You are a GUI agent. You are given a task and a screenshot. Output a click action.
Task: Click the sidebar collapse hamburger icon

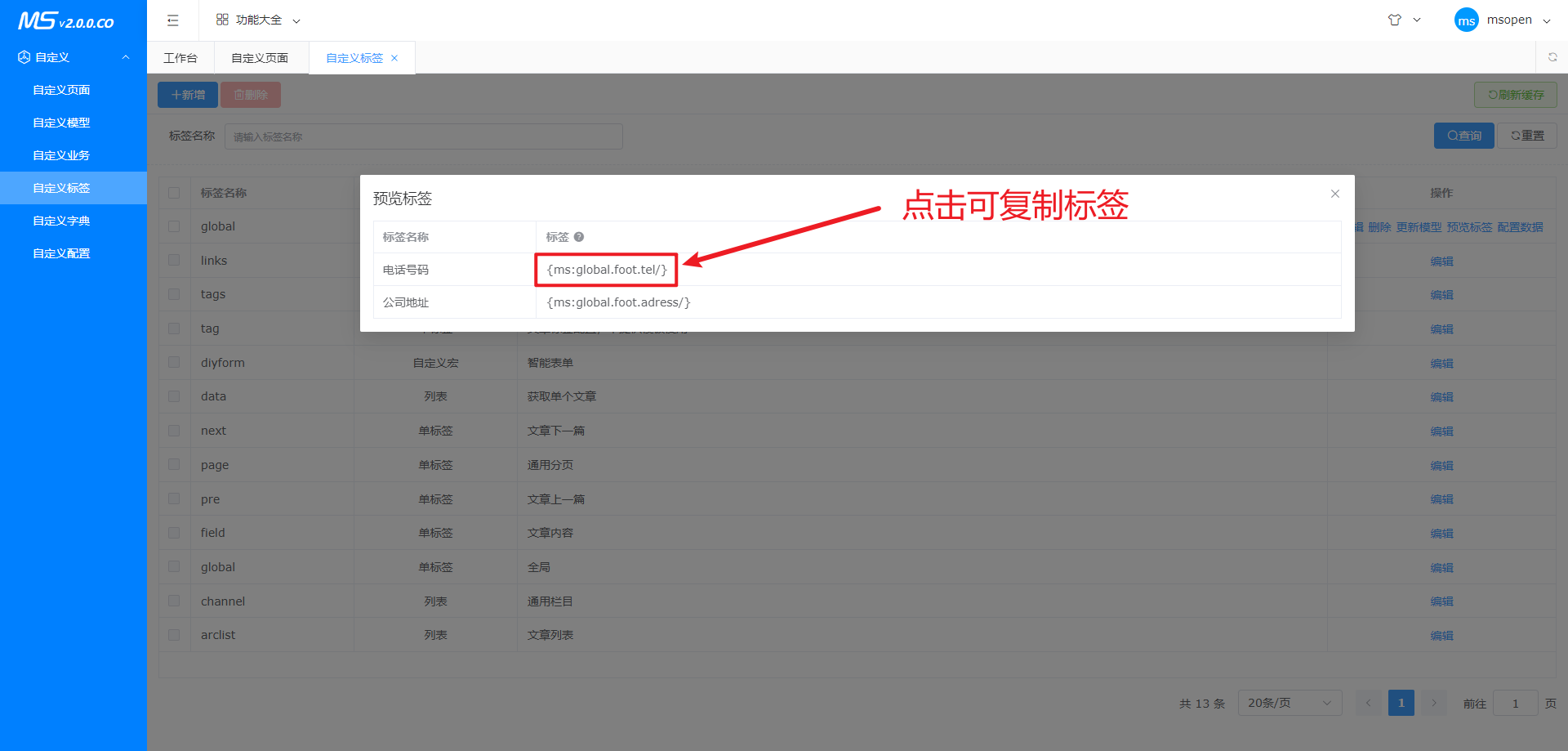point(172,20)
